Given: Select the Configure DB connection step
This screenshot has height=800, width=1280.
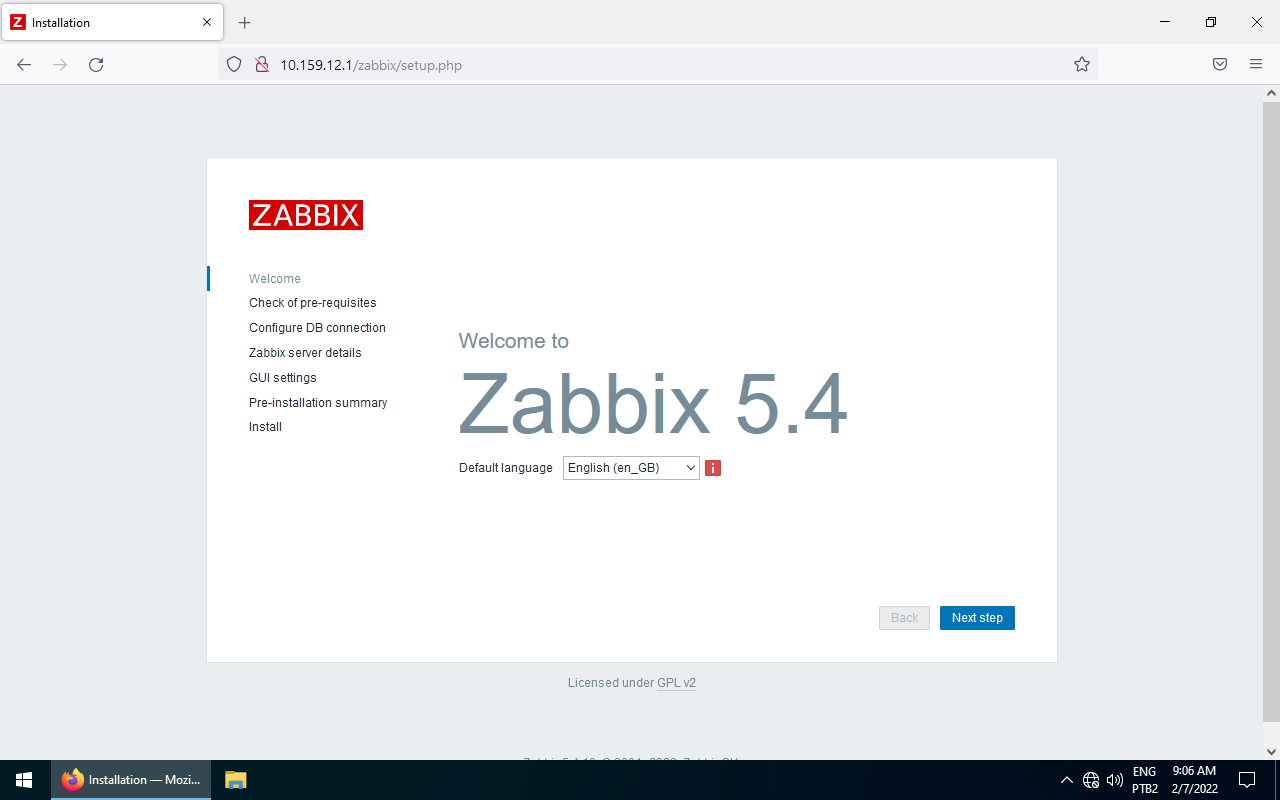Looking at the screenshot, I should point(317,327).
